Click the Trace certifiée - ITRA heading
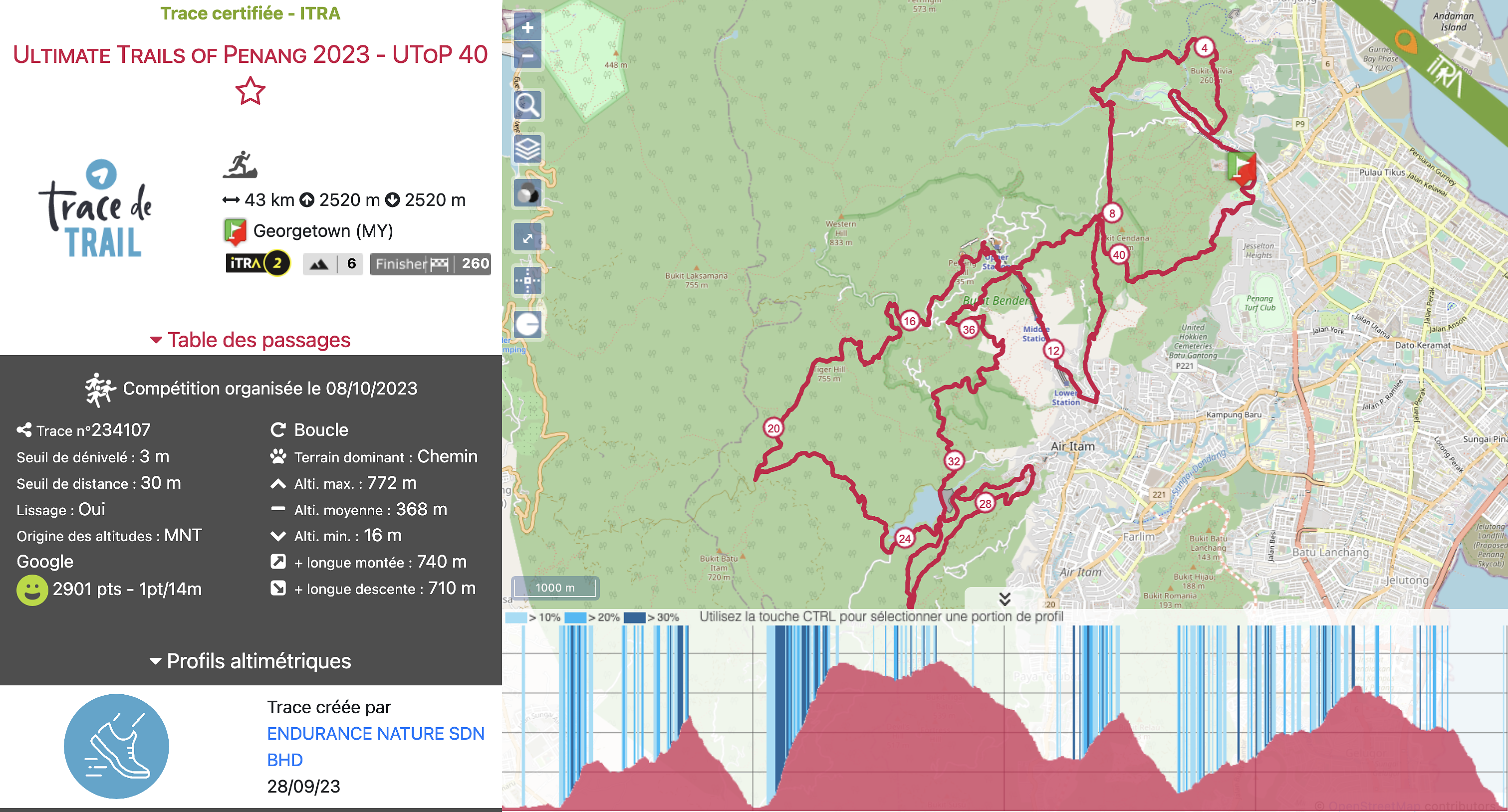This screenshot has width=1508, height=812. pos(251,13)
